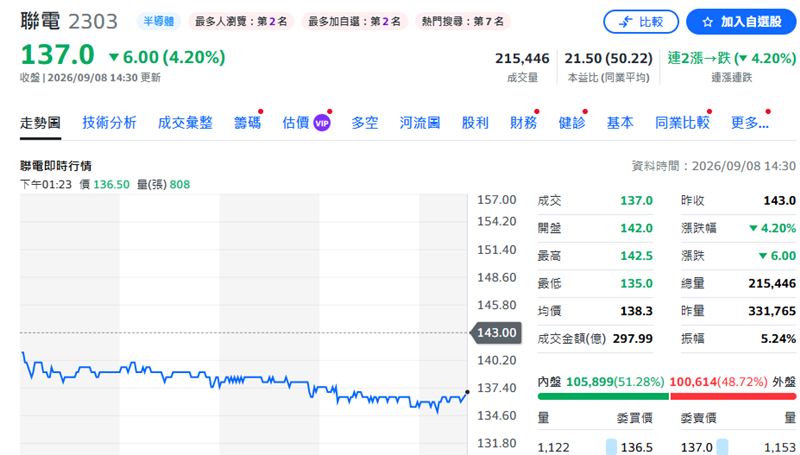Click the 昨量 331,765 value

pos(772,311)
